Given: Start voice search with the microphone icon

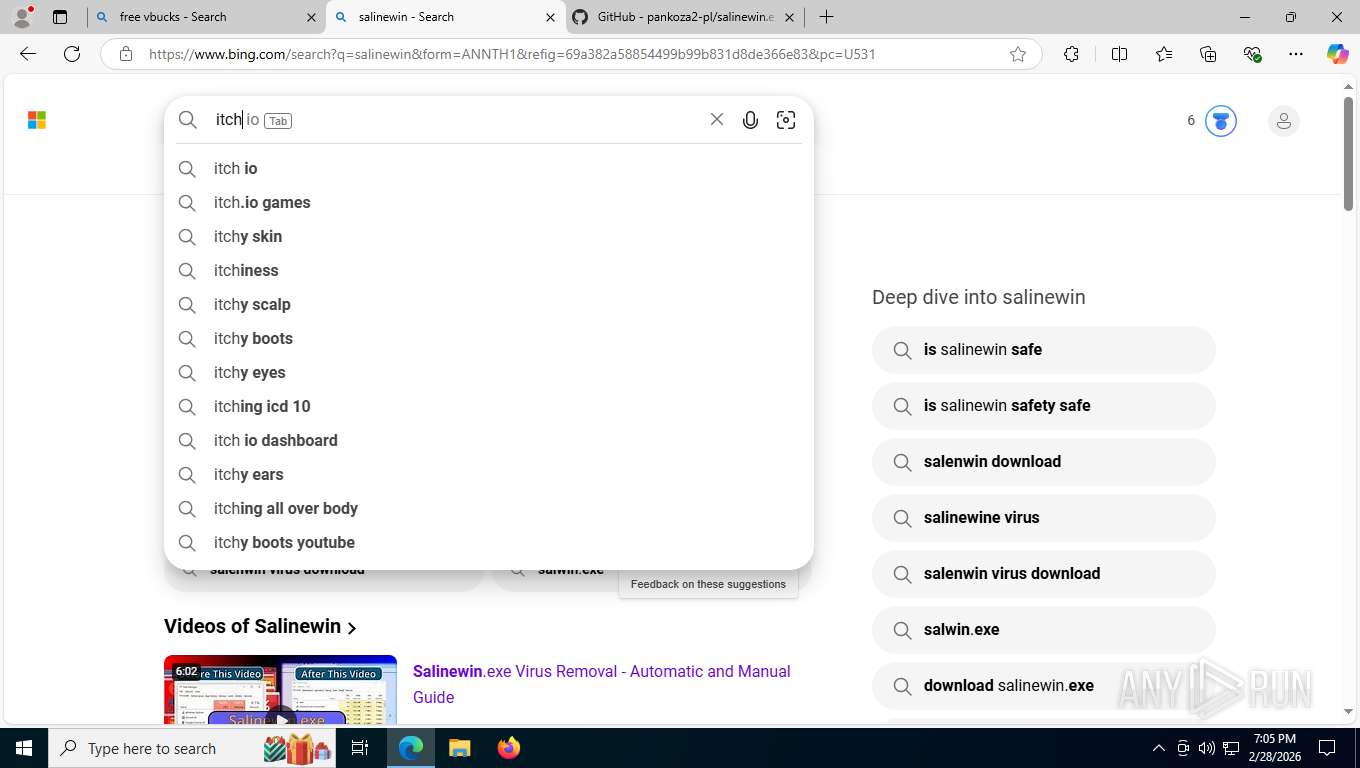Looking at the screenshot, I should [x=750, y=120].
